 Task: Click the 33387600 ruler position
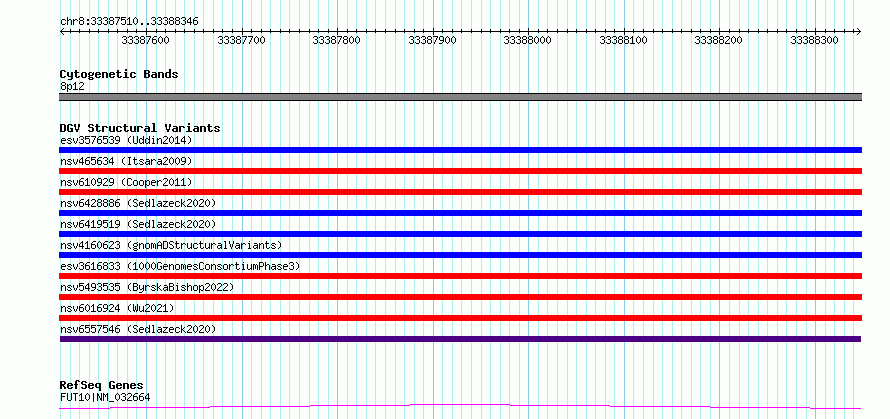[145, 40]
